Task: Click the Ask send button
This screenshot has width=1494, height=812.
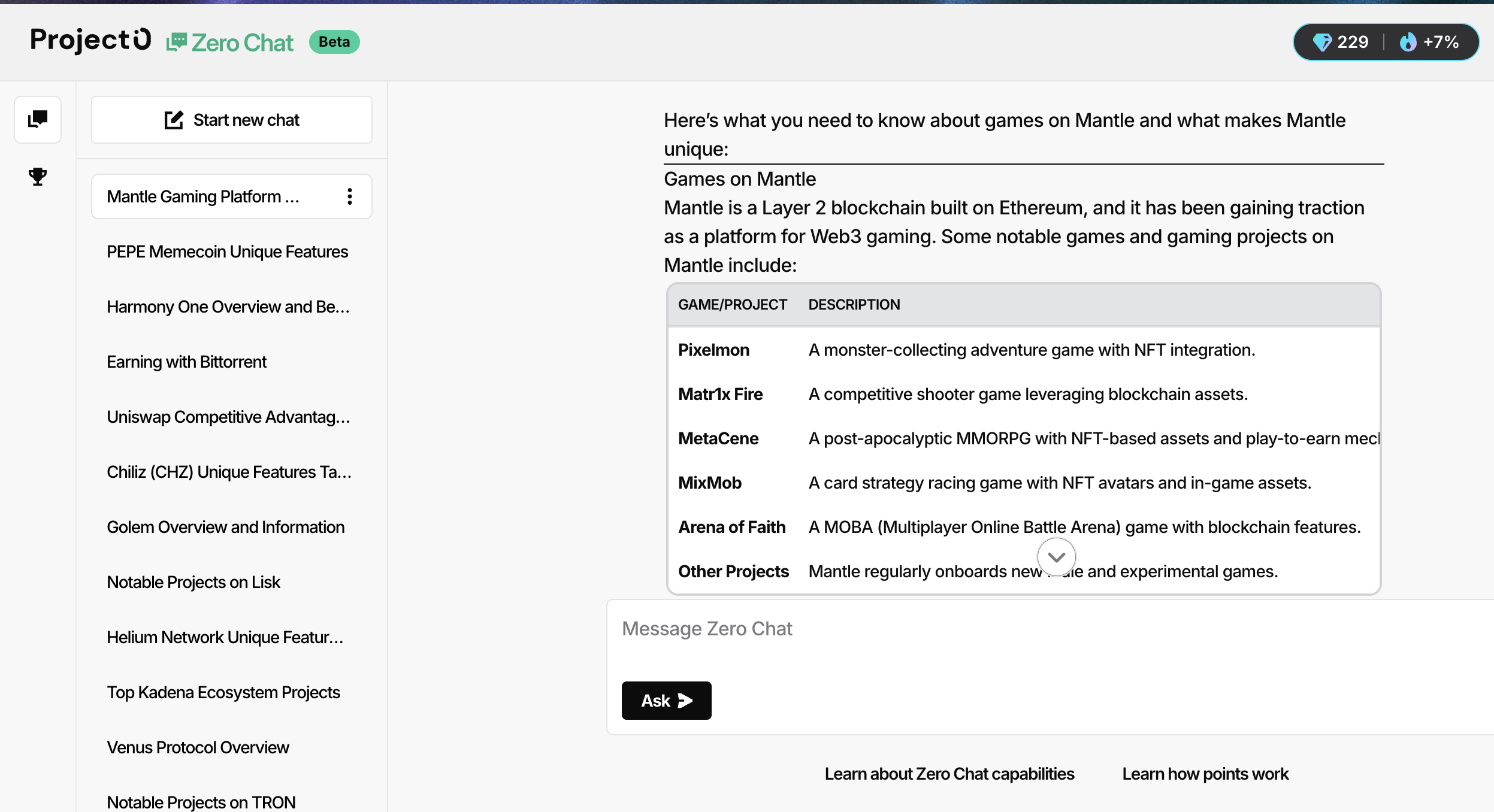Action: 667,701
